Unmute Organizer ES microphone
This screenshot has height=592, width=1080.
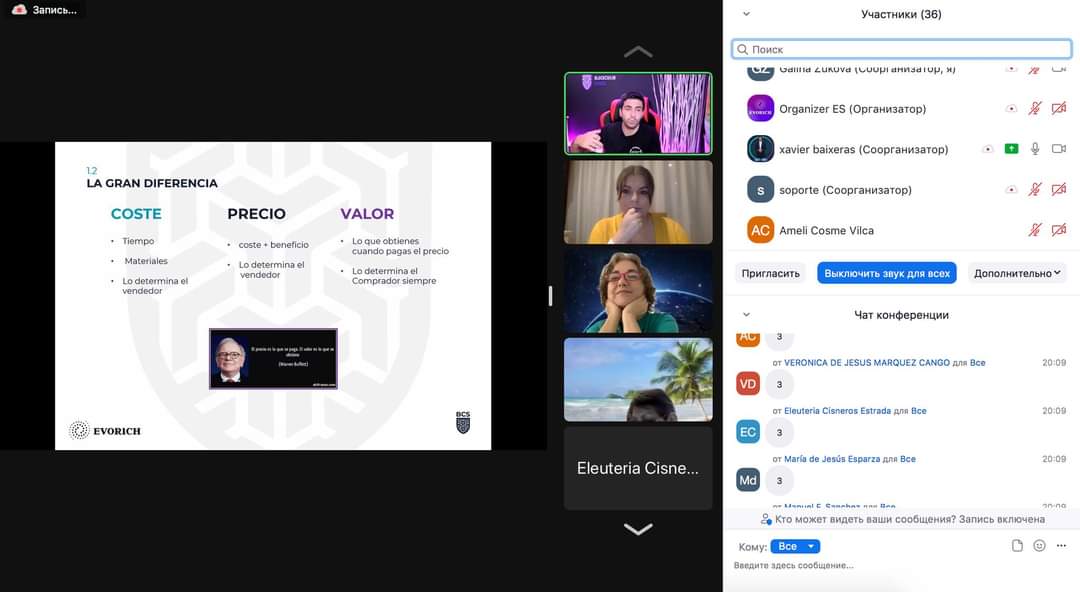[1035, 108]
